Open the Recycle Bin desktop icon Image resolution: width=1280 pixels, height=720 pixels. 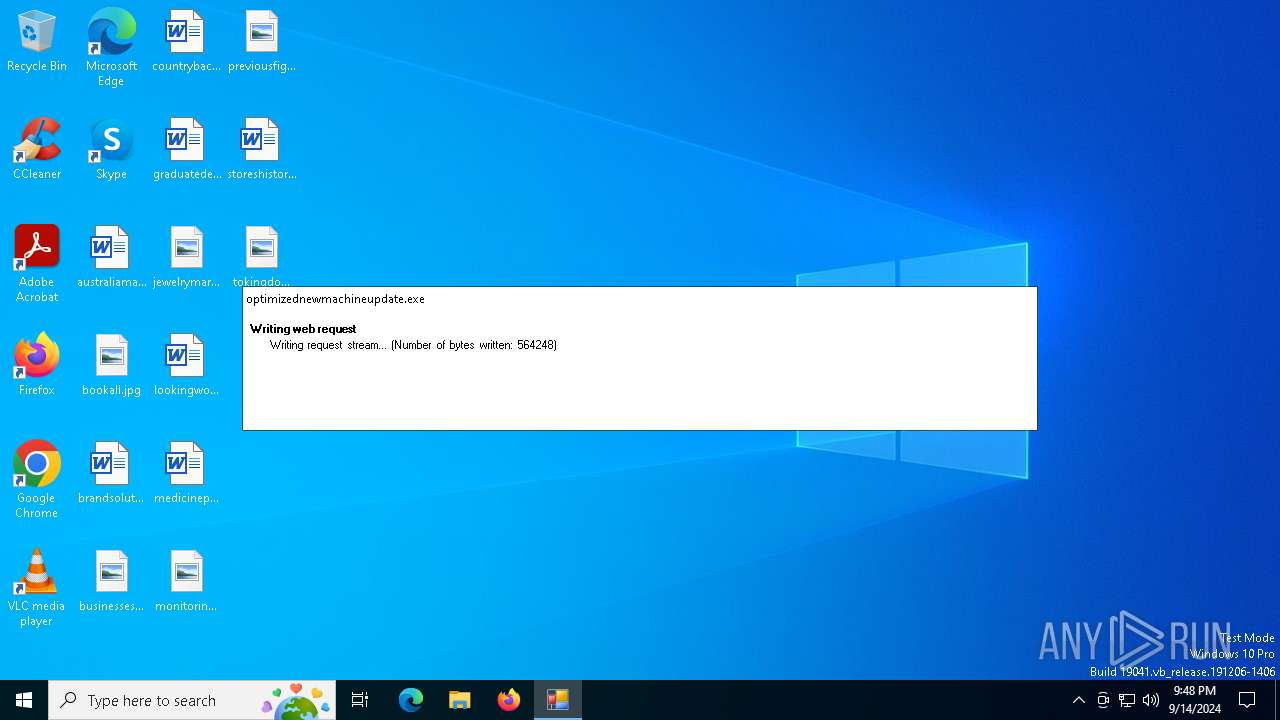37,42
